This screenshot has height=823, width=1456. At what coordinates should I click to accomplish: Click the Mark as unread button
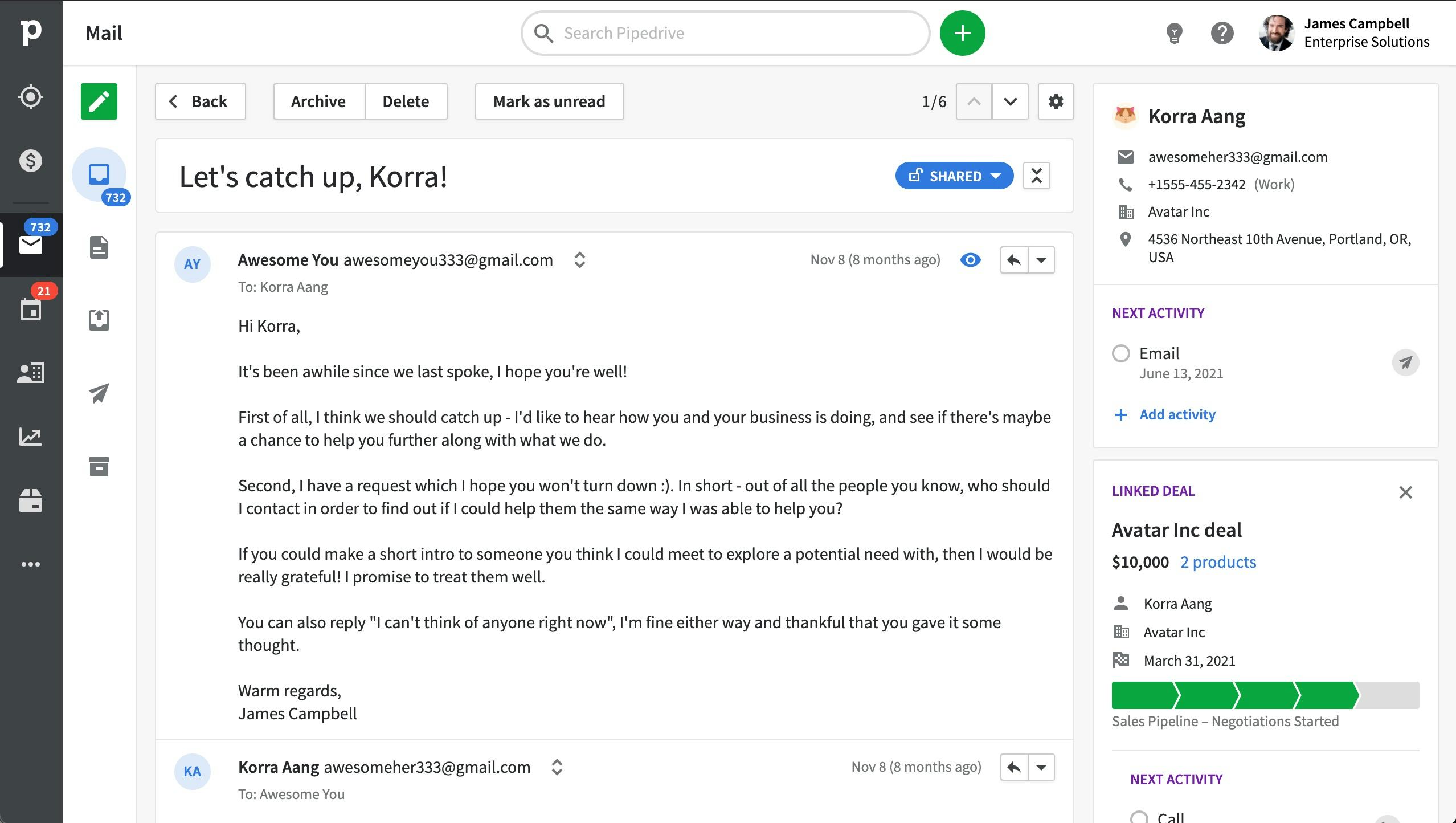tap(549, 101)
